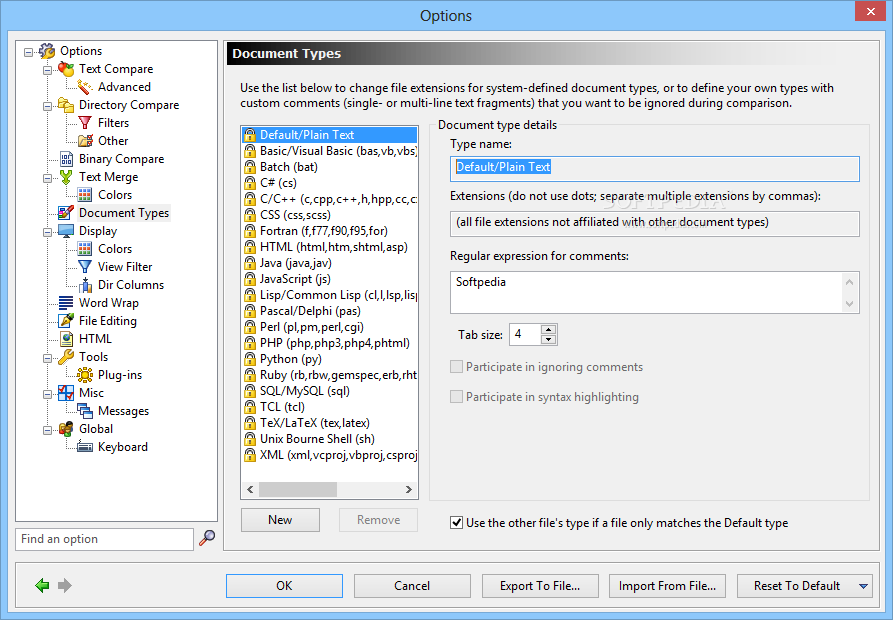893x620 pixels.
Task: Click the Regular expression for comments box
Action: (646, 292)
